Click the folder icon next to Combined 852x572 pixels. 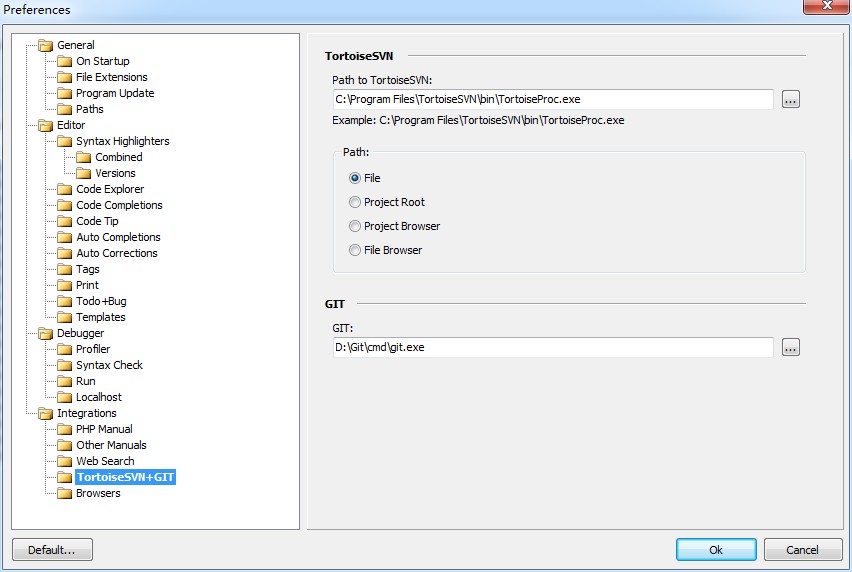tap(84, 158)
